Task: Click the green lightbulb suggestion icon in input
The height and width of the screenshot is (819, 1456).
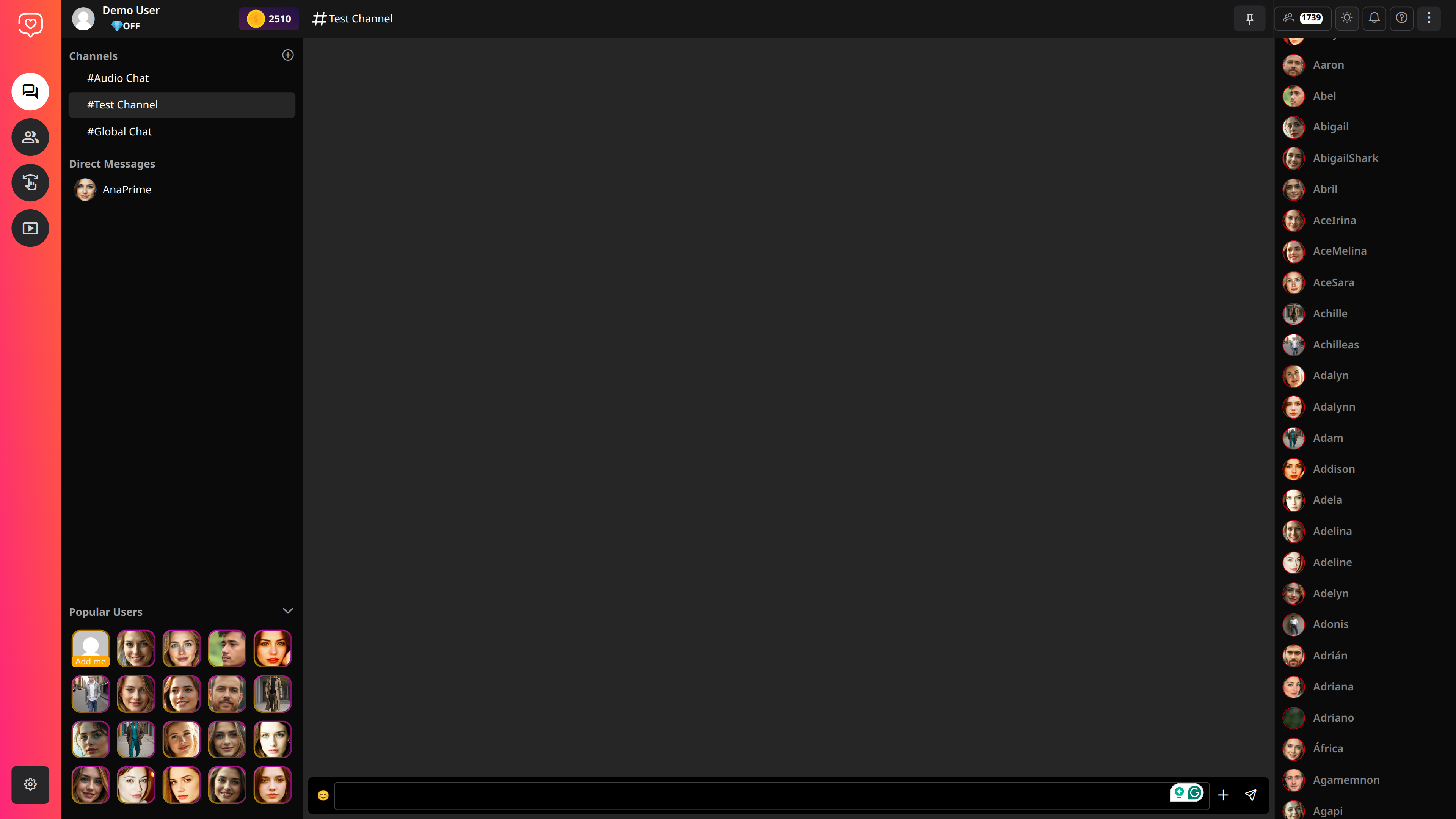Action: (x=1178, y=793)
